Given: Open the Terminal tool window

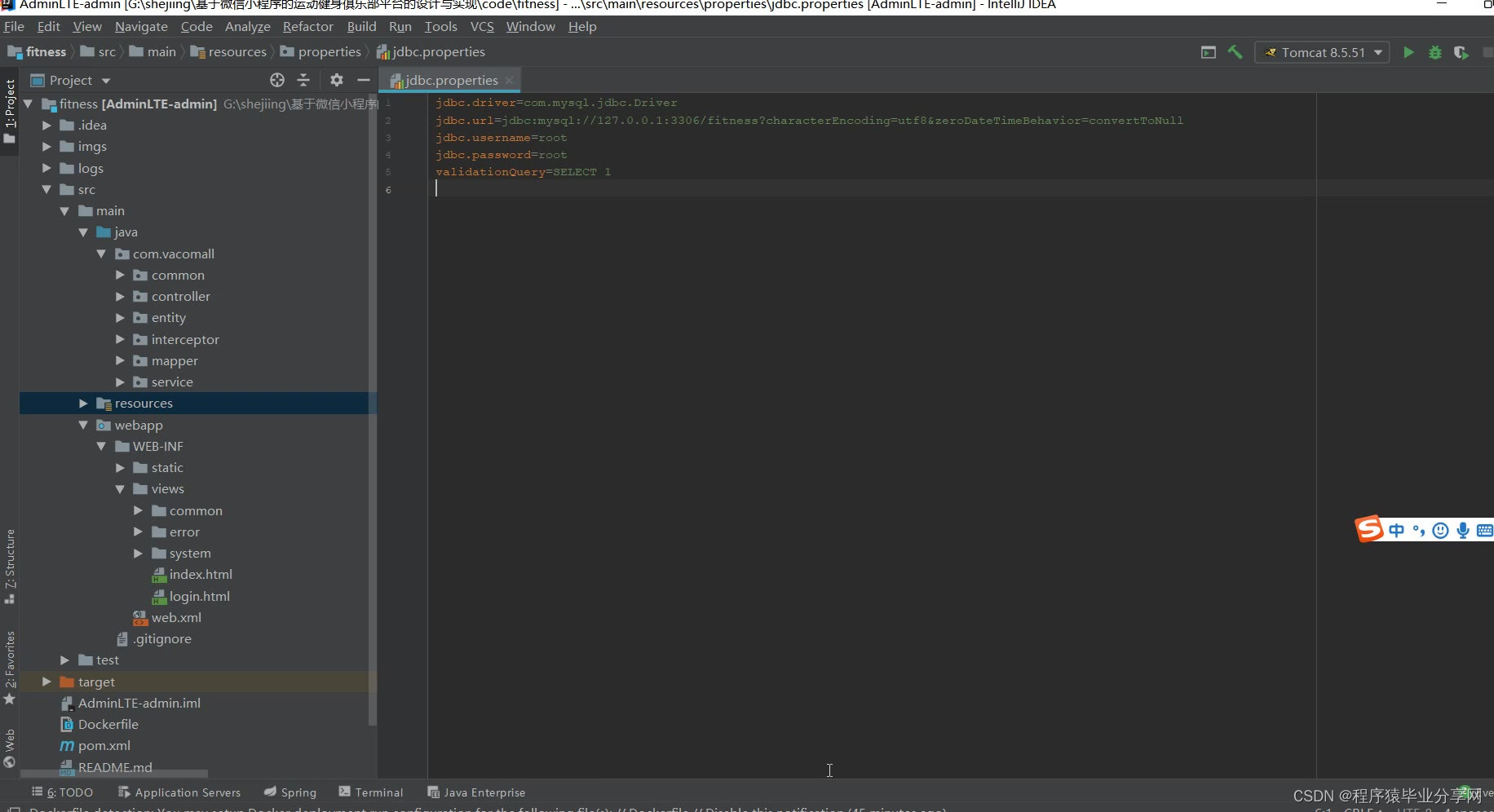Looking at the screenshot, I should click(371, 792).
